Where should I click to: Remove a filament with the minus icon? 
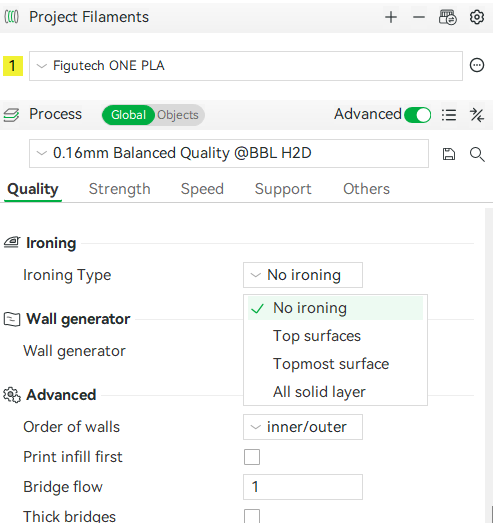click(419, 17)
